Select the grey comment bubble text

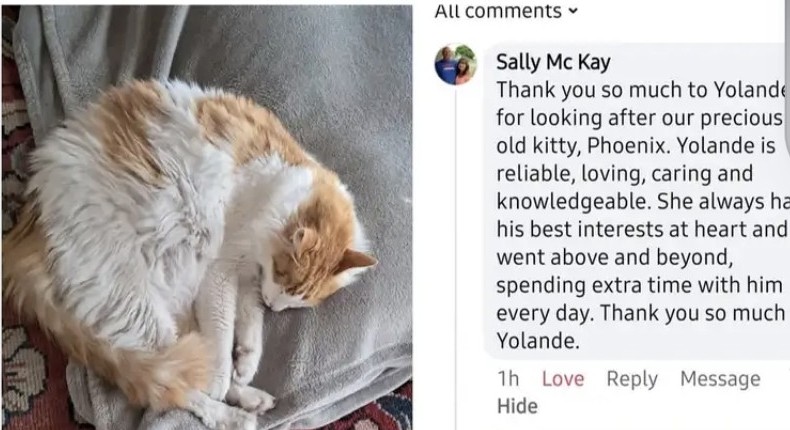[637, 201]
